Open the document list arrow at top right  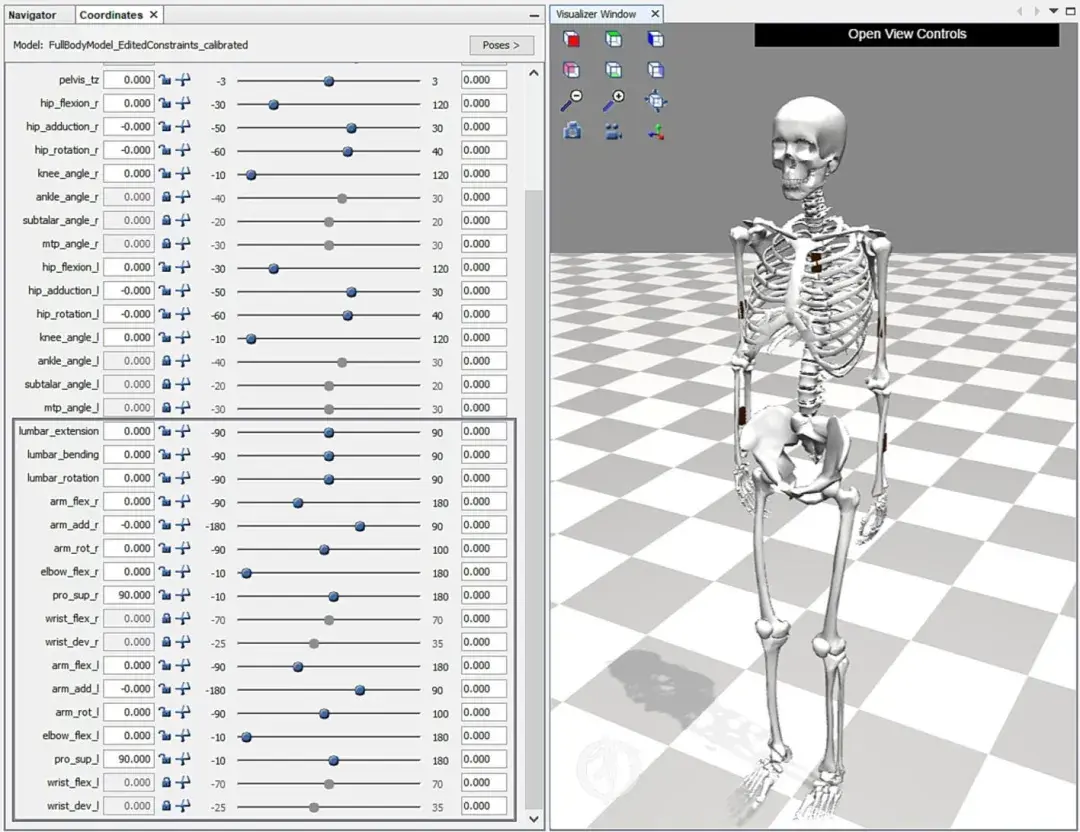pyautogui.click(x=1053, y=11)
